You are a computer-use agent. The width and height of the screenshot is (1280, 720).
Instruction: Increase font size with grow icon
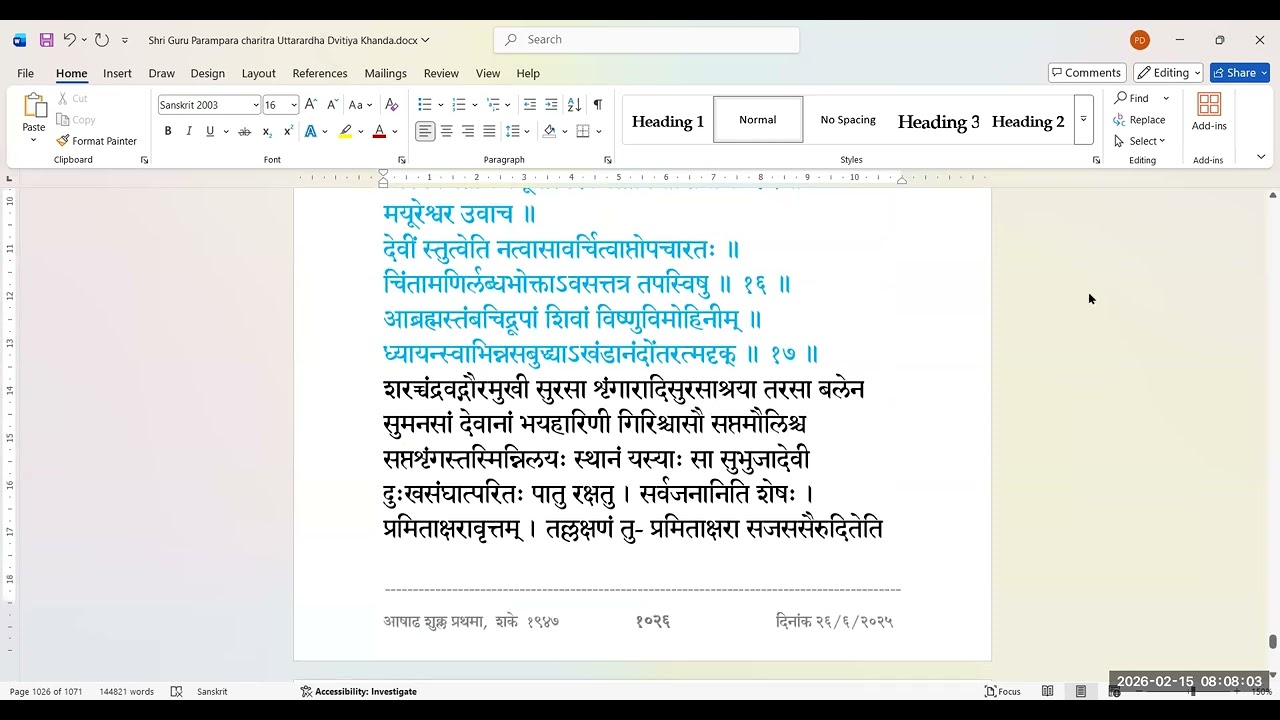point(311,105)
